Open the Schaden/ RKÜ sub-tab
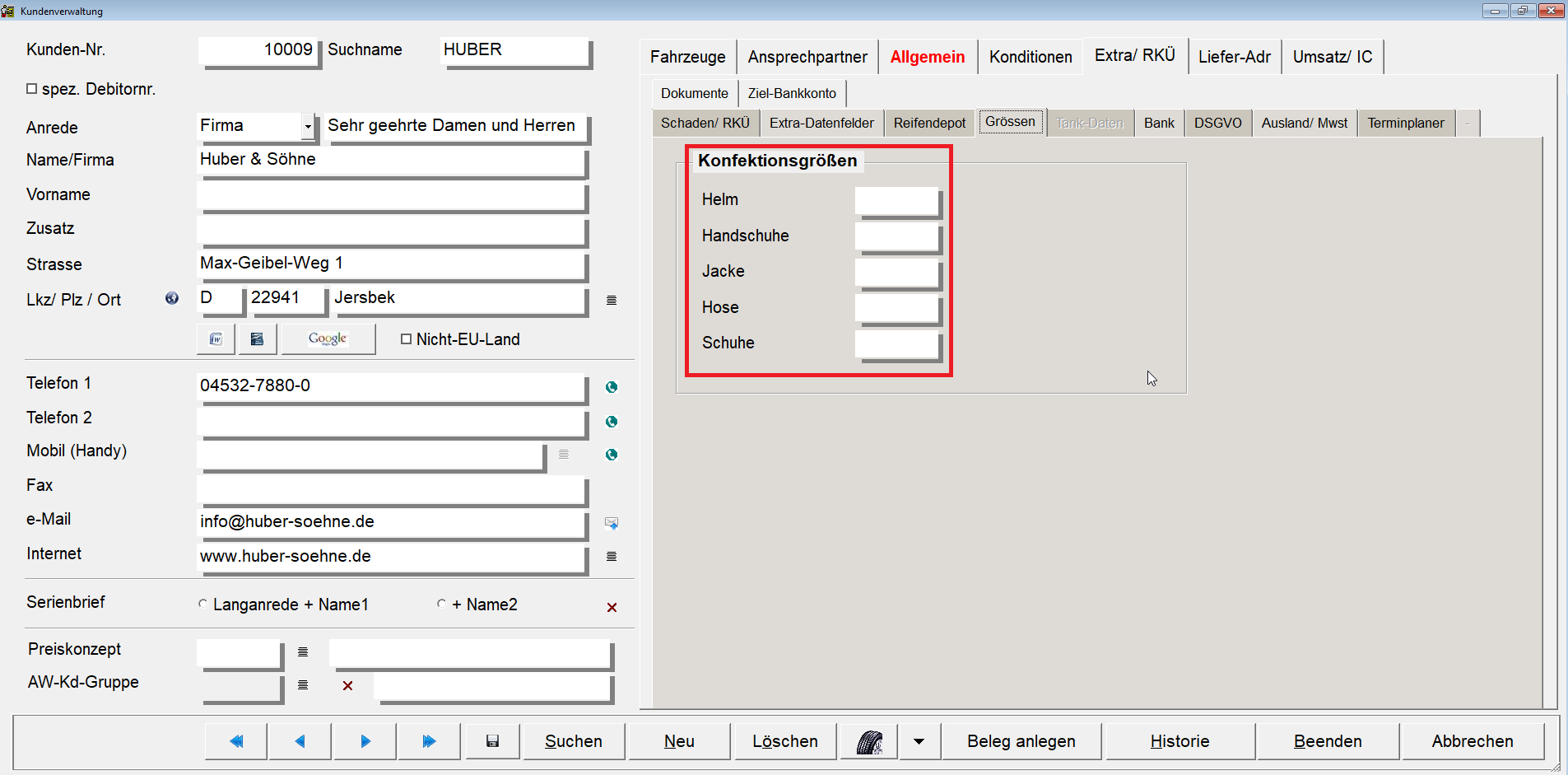This screenshot has width=1568, height=775. tap(705, 123)
